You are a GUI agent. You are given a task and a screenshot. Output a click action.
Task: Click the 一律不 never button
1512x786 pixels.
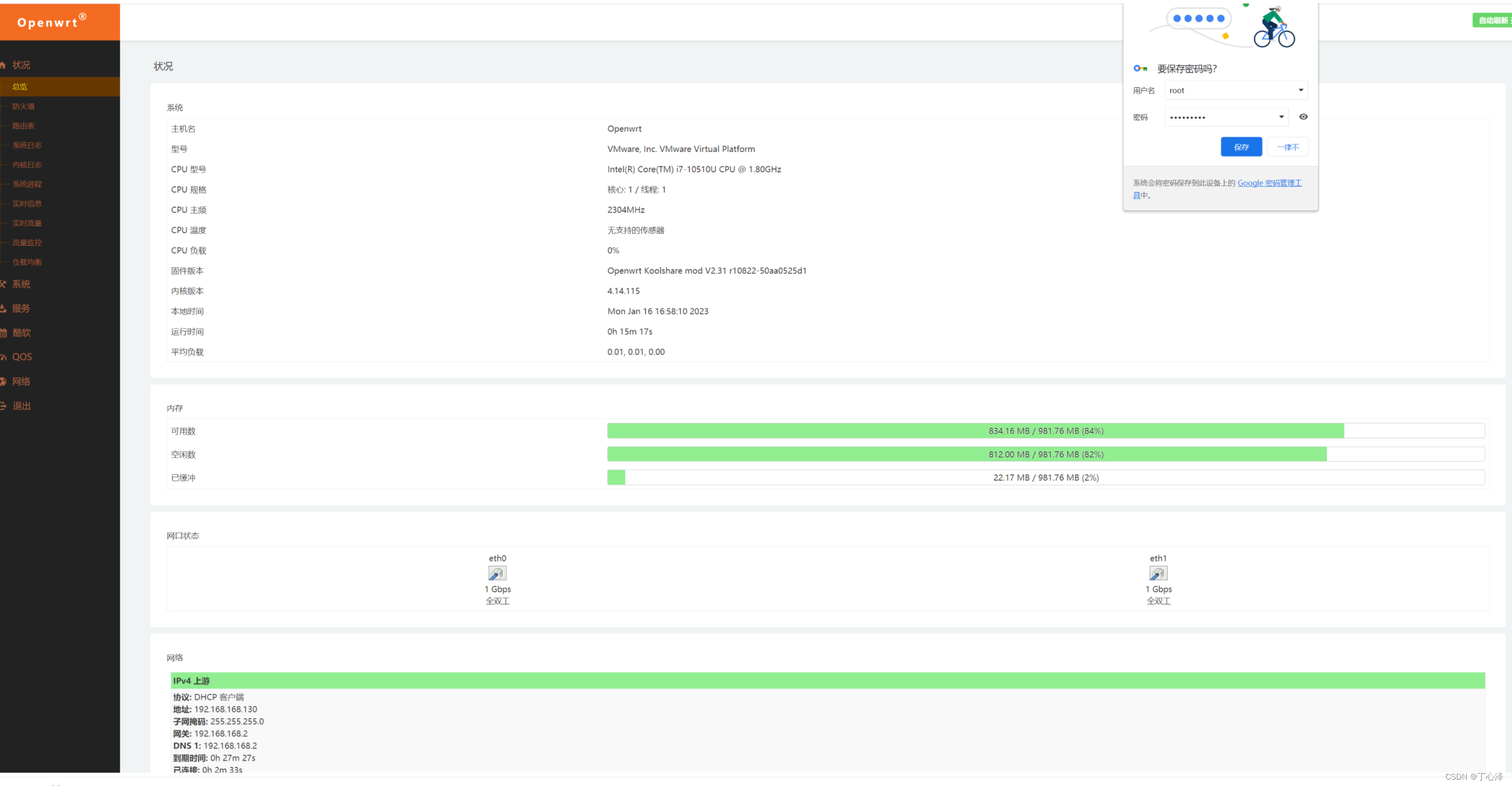1287,147
